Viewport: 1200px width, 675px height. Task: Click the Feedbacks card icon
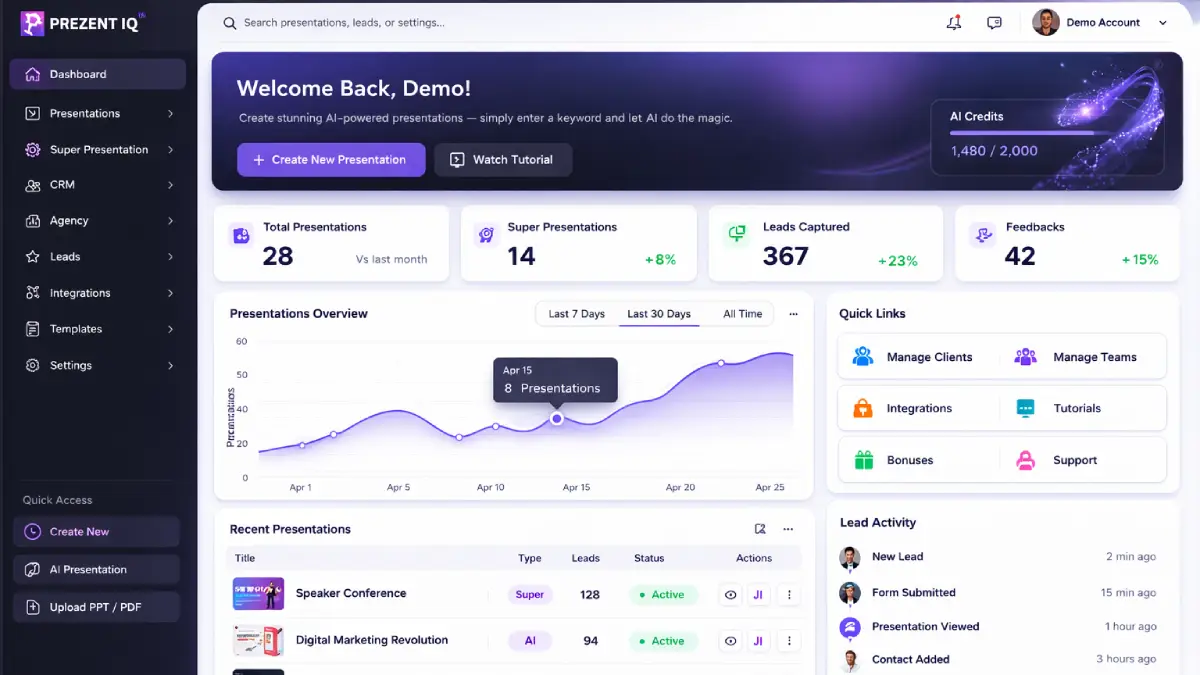983,236
